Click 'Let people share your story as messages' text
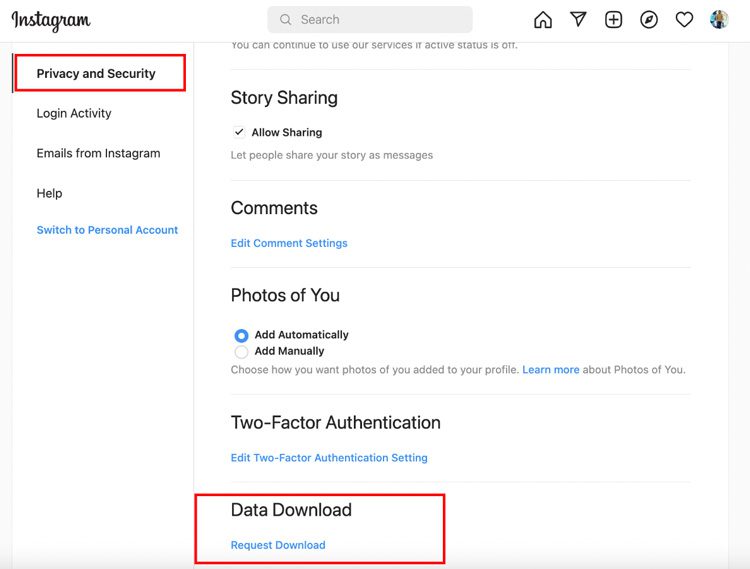Screen dimensions: 750x569 [x=331, y=155]
